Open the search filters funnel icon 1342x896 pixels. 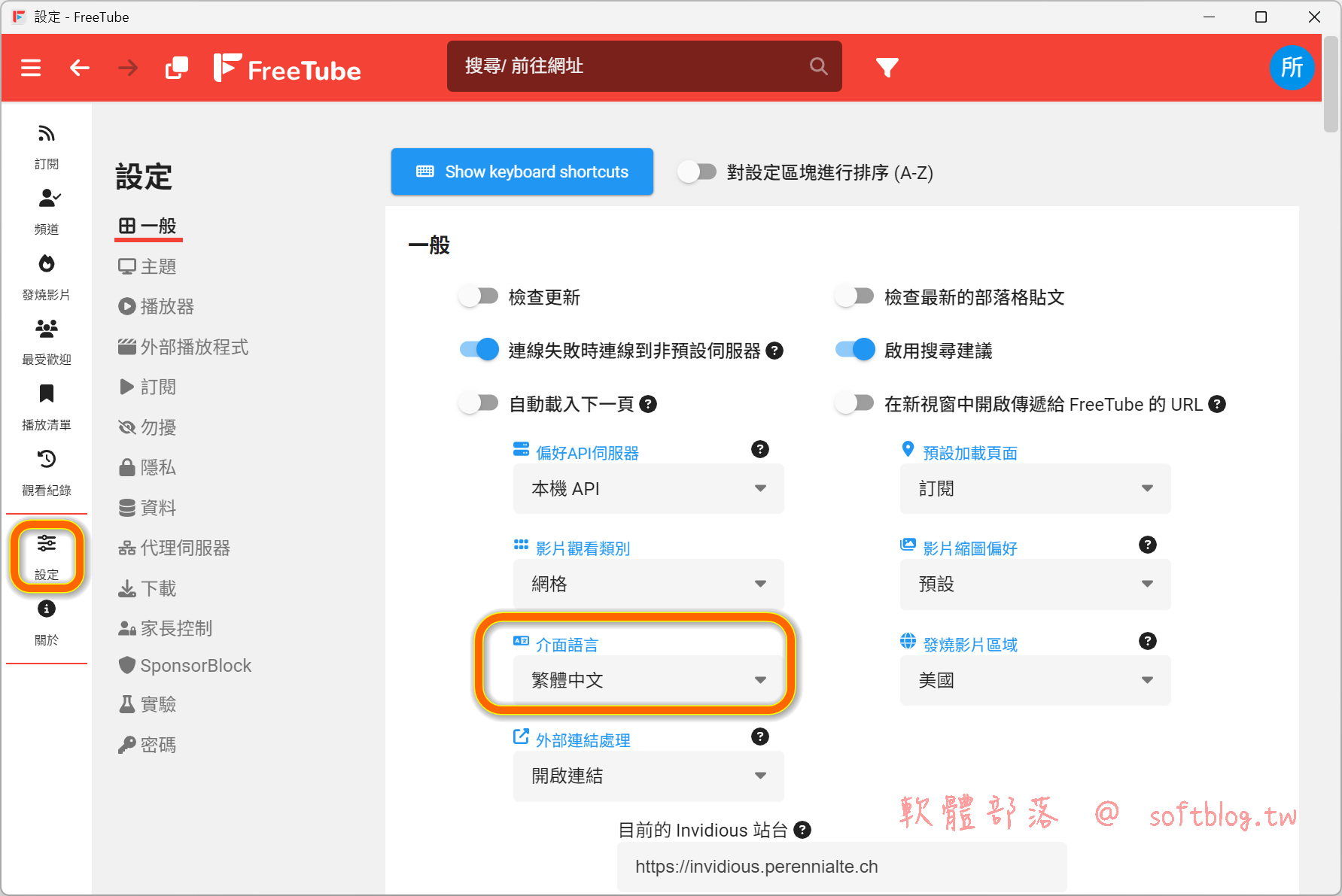887,68
